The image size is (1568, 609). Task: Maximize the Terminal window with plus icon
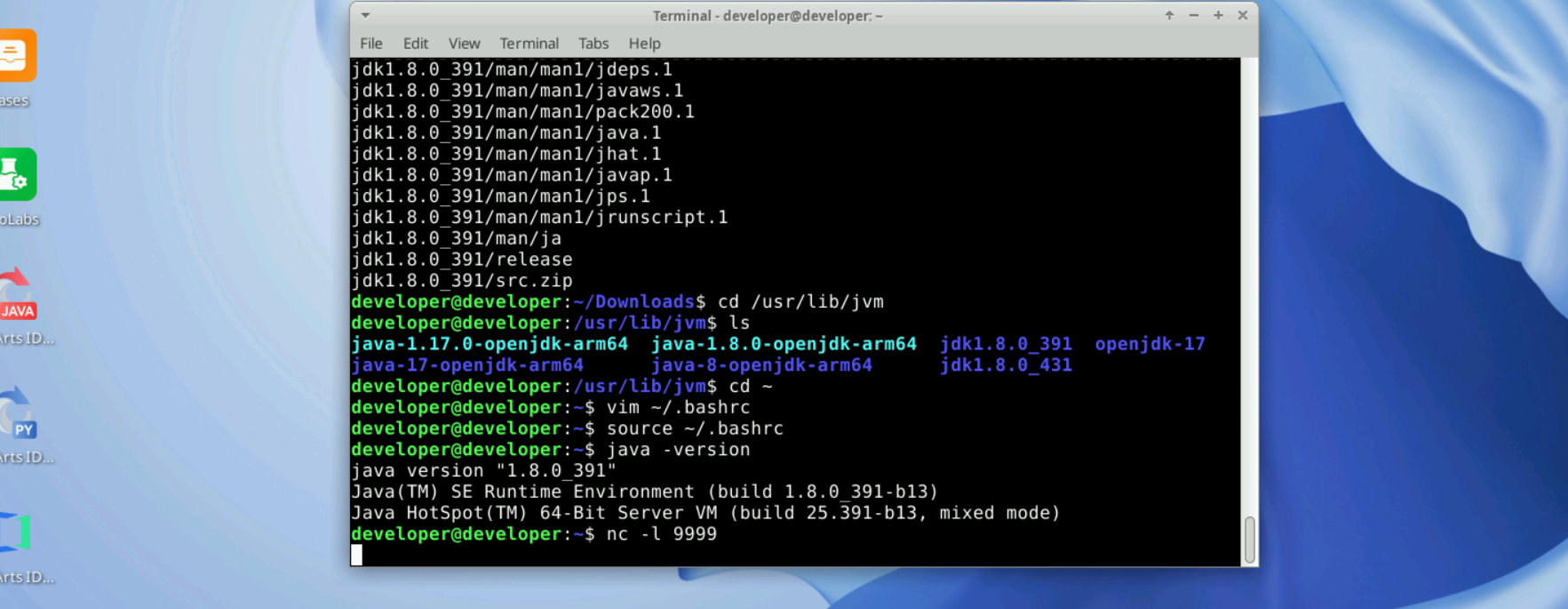tap(1218, 15)
